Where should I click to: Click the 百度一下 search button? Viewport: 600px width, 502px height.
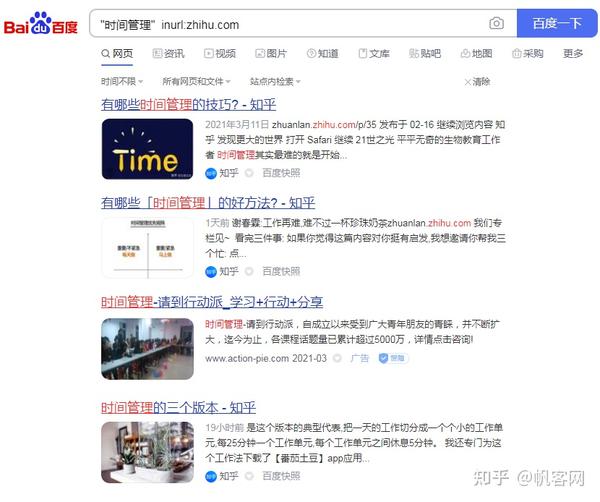point(557,24)
